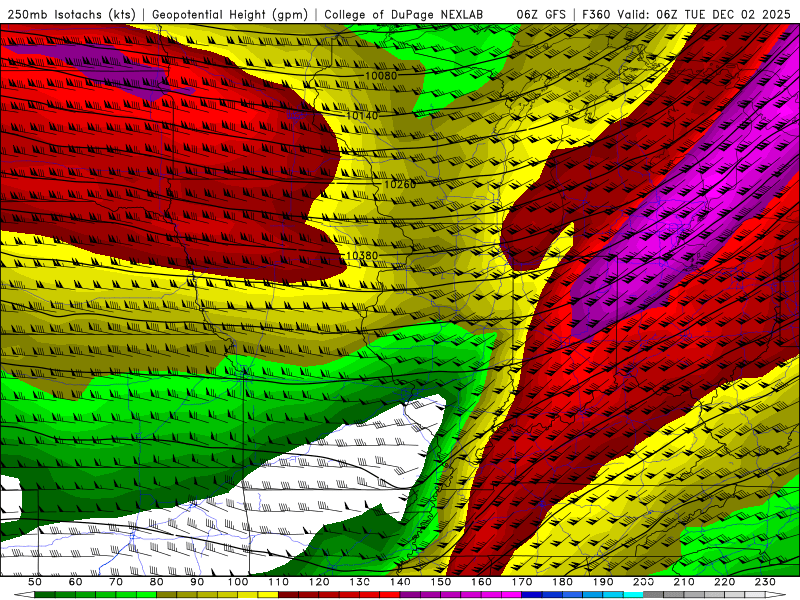Click the 210 value on the color scale
The width and height of the screenshot is (800, 600).
click(x=684, y=582)
